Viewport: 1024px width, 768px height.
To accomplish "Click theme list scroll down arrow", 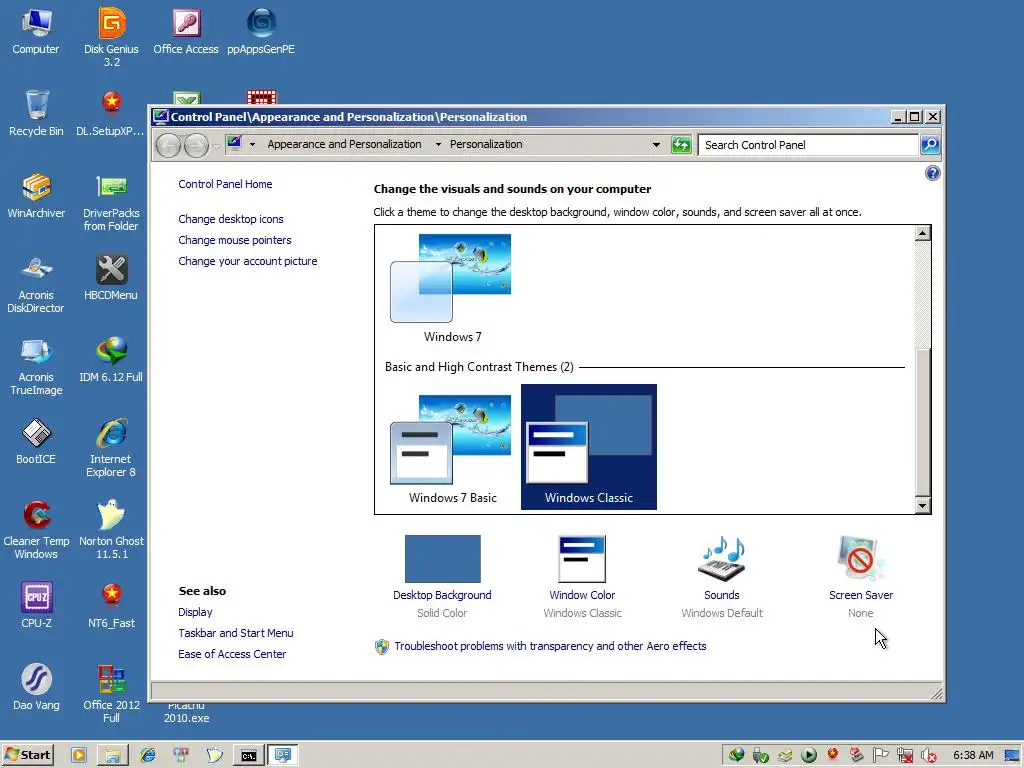I will [922, 505].
